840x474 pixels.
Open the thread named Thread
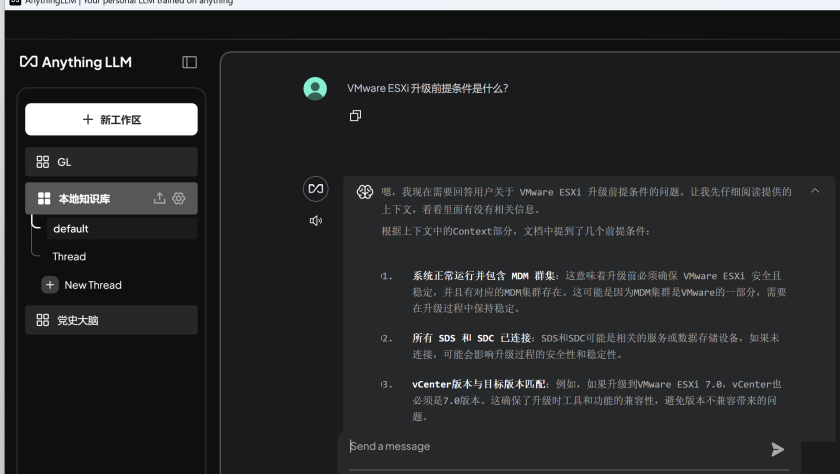click(69, 257)
